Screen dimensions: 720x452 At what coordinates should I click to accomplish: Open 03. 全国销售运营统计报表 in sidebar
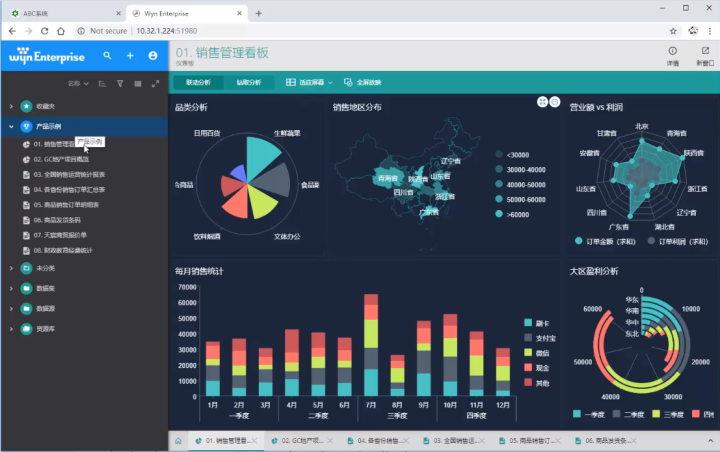tap(69, 175)
